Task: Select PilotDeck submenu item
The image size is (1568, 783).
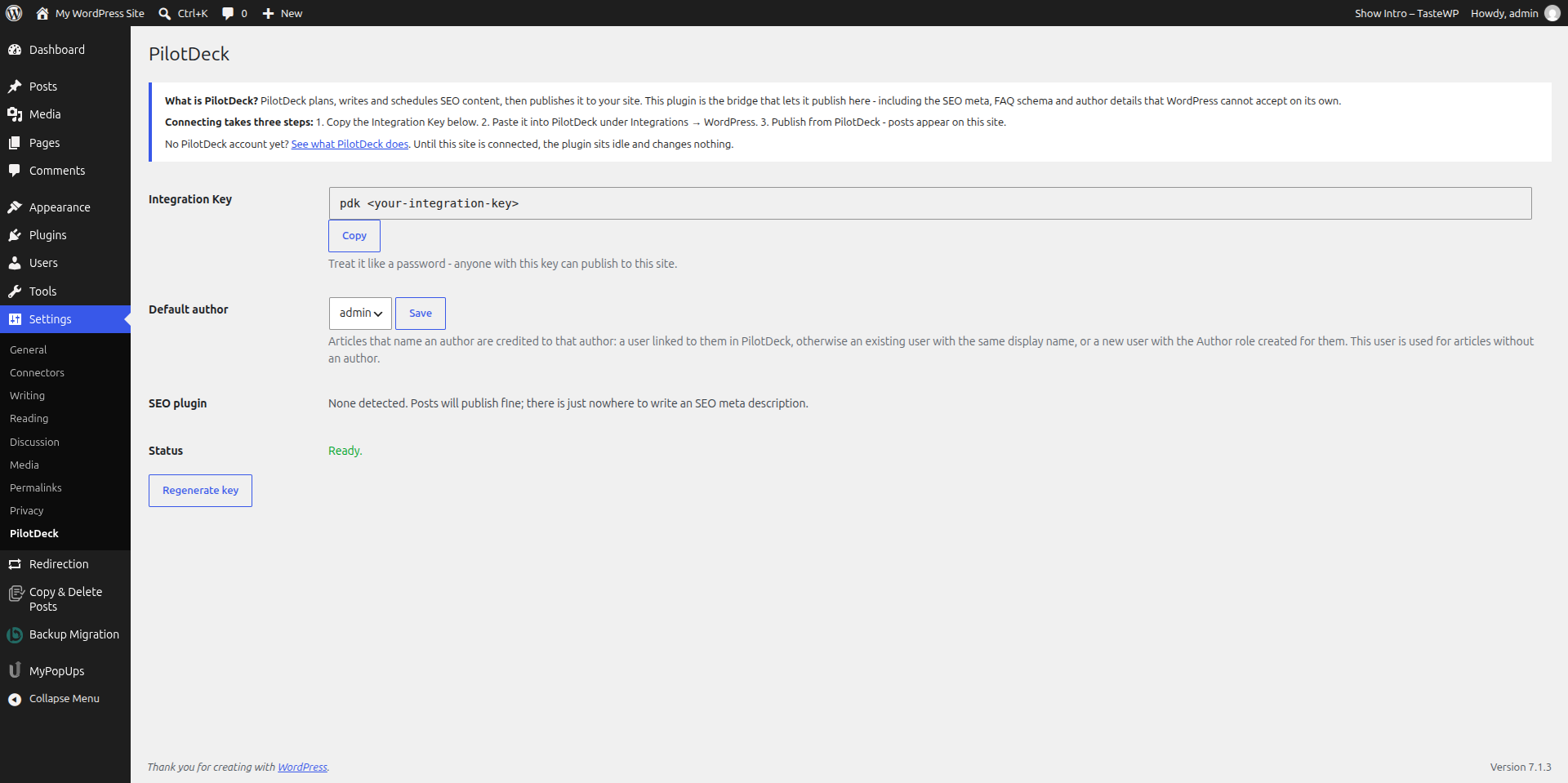Action: [34, 533]
